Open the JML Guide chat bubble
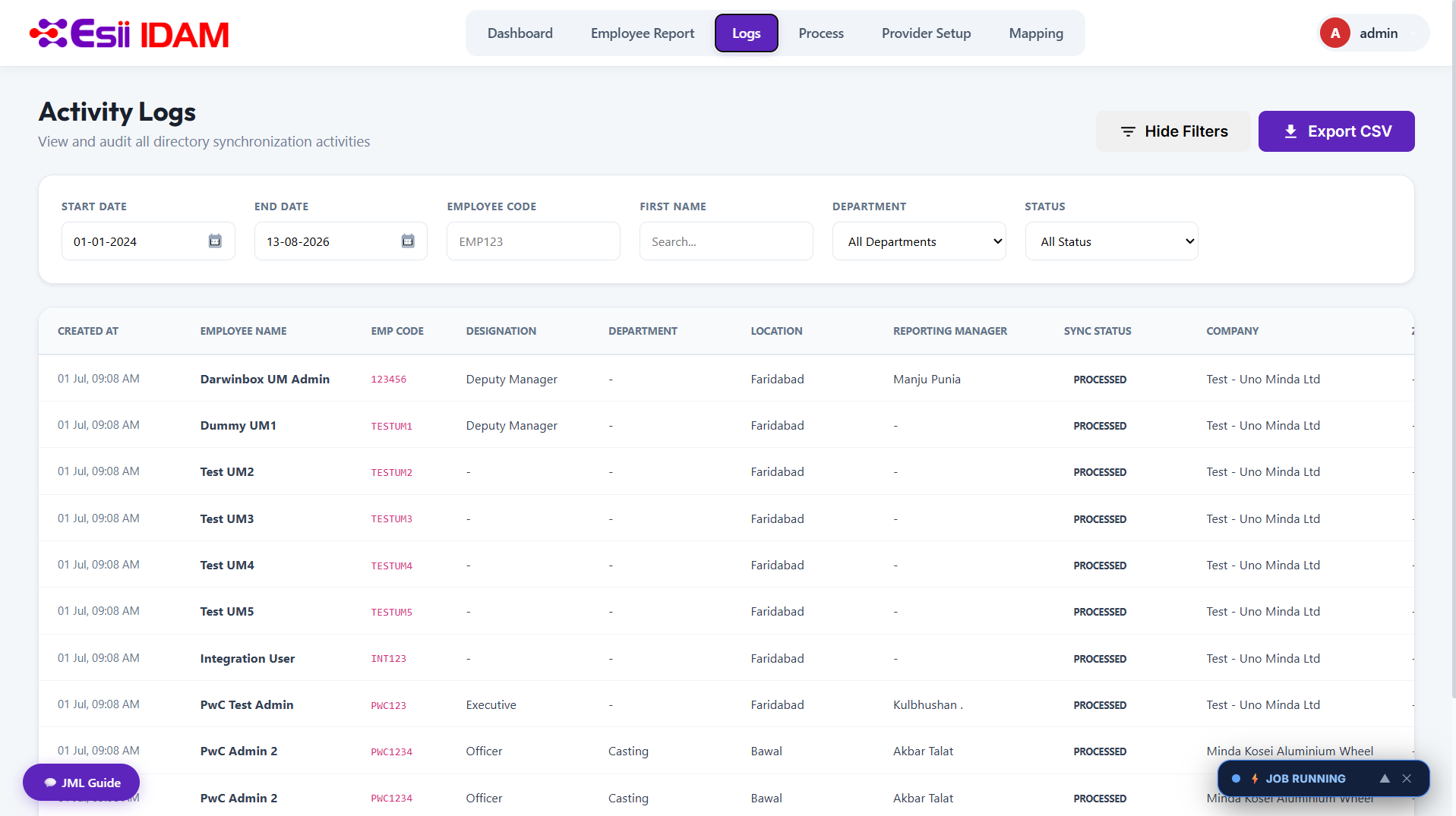The height and width of the screenshot is (816, 1456). 81,783
